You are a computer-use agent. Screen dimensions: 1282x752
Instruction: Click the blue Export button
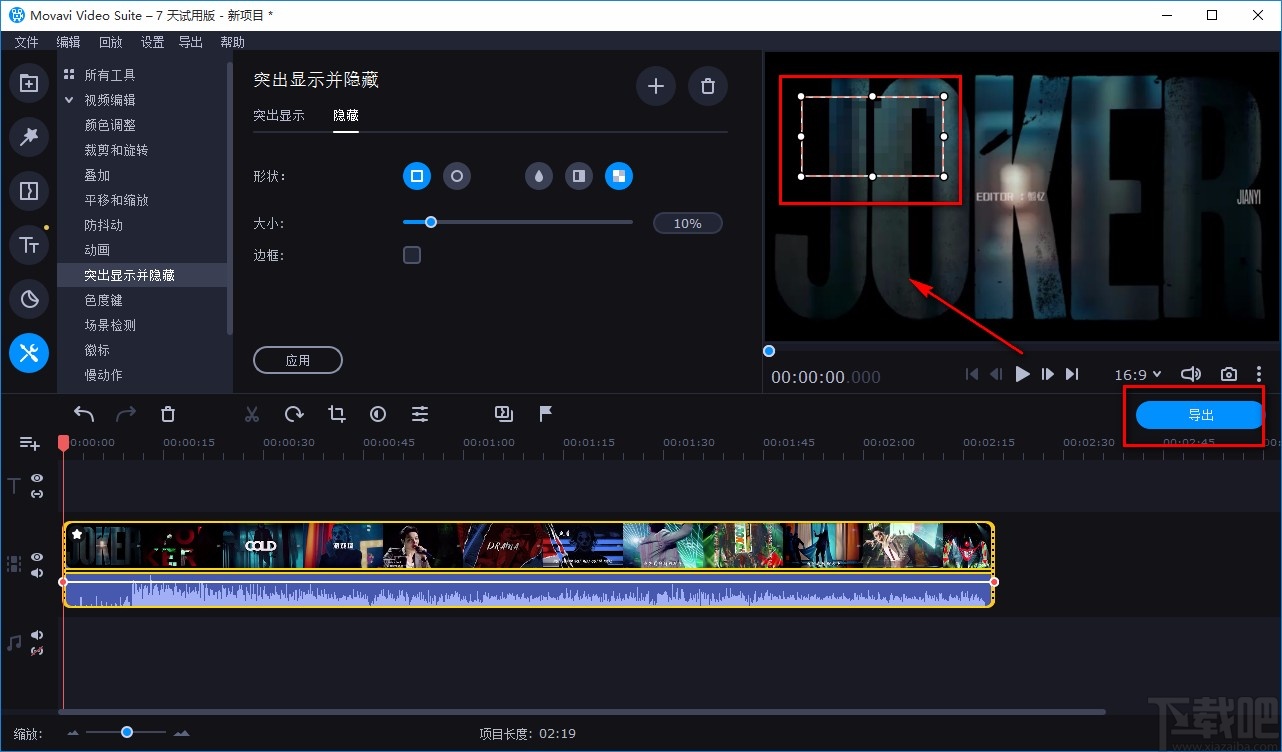click(x=1200, y=415)
